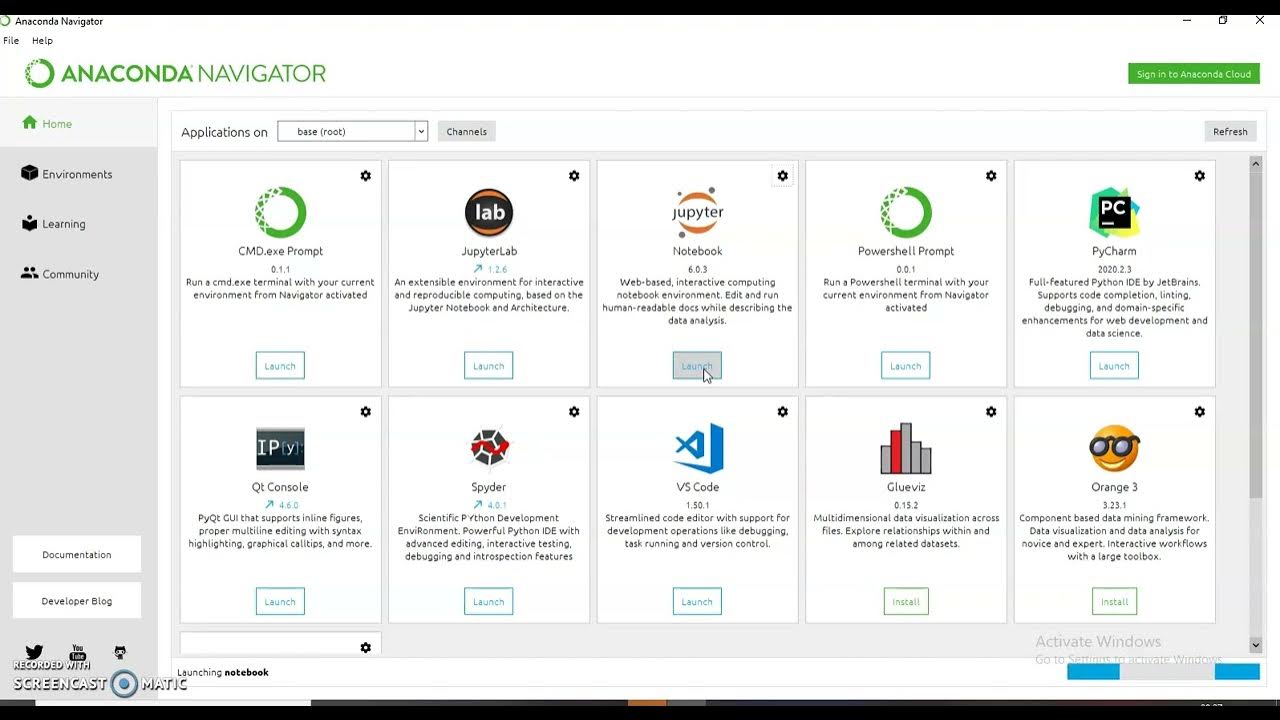The height and width of the screenshot is (720, 1280).
Task: Open settings gear on CMD.exe Prompt card
Action: (x=366, y=176)
